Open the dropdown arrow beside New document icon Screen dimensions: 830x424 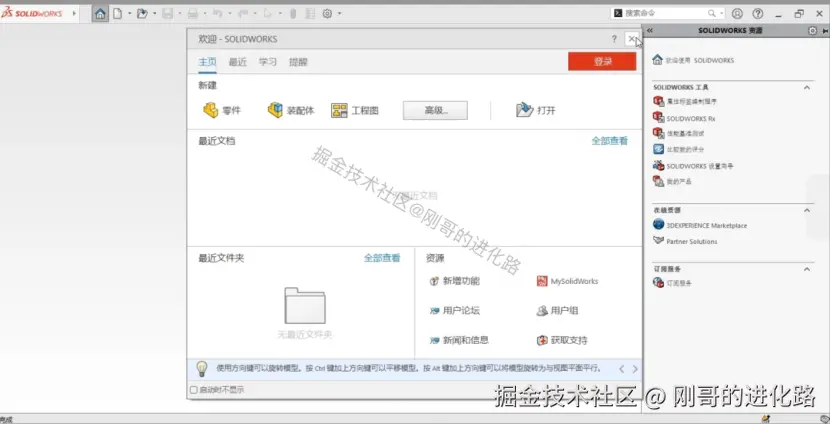pos(129,14)
